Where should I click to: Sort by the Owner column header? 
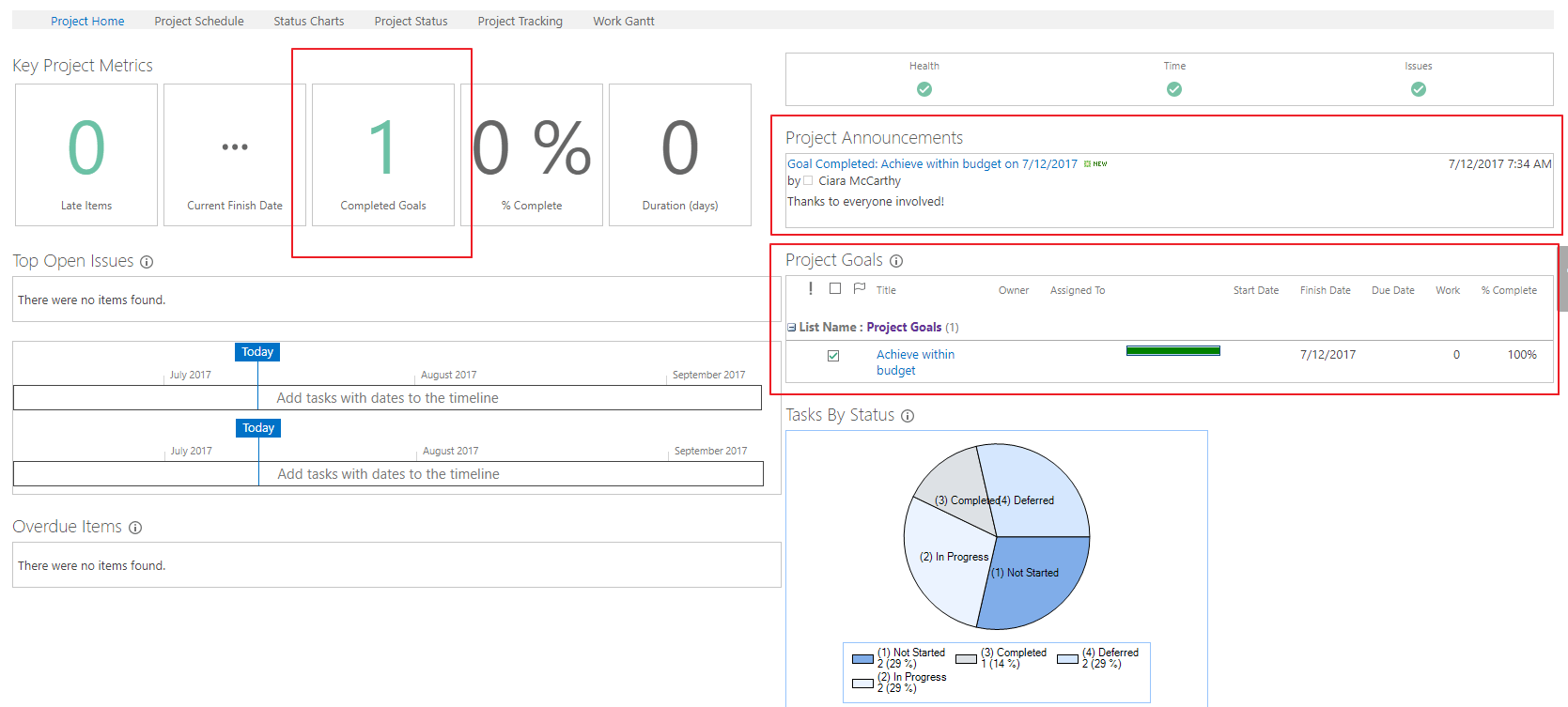[x=1014, y=290]
